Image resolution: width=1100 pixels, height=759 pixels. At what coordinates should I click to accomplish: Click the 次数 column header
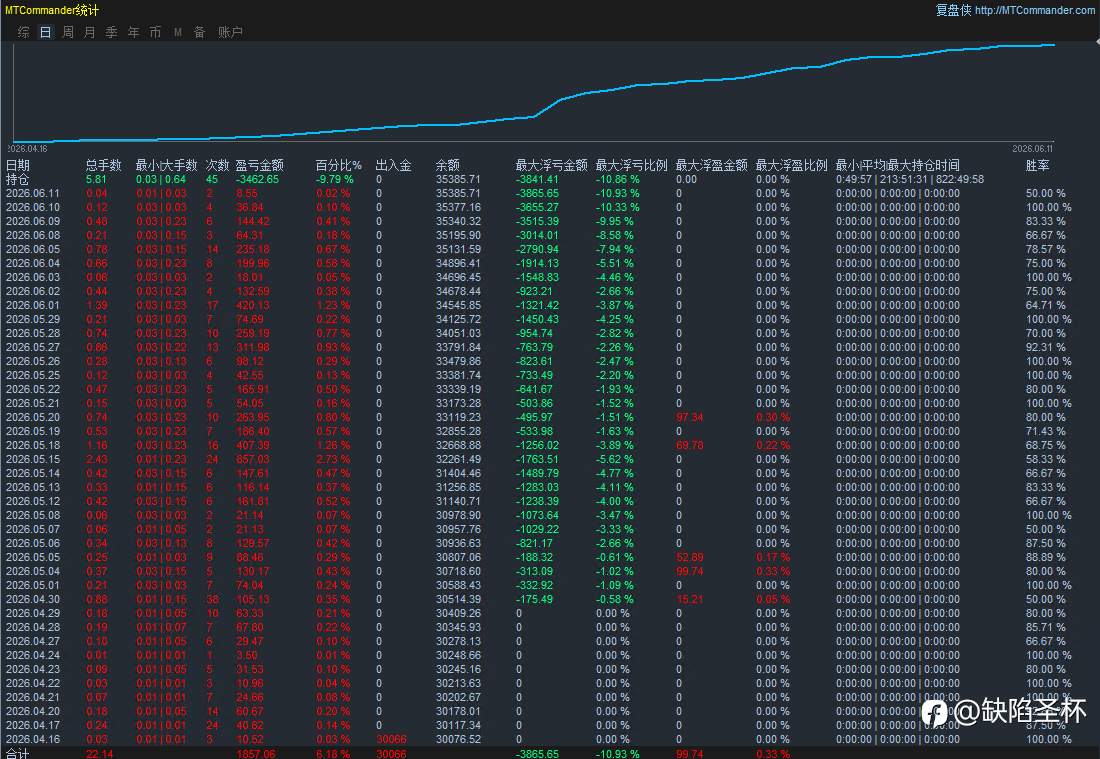tap(217, 166)
